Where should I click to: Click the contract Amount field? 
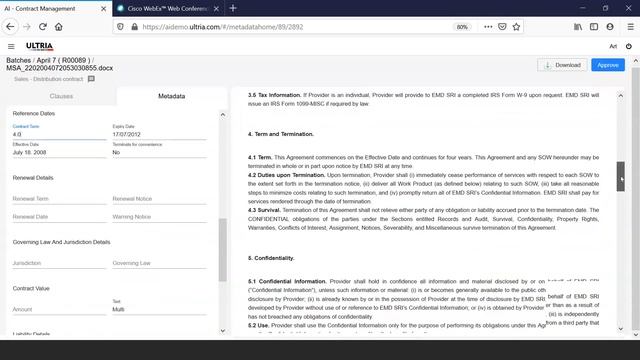click(59, 309)
